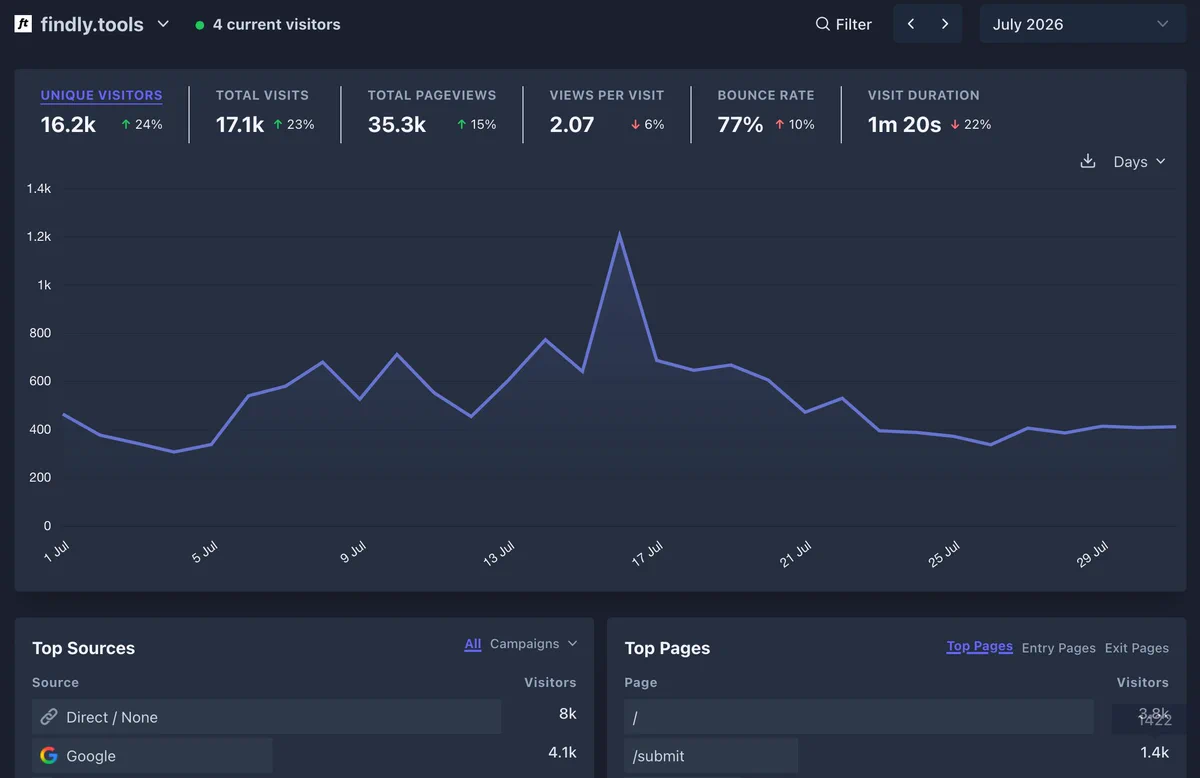The width and height of the screenshot is (1200, 778).
Task: Select the Unique Visitors metric
Action: [101, 95]
